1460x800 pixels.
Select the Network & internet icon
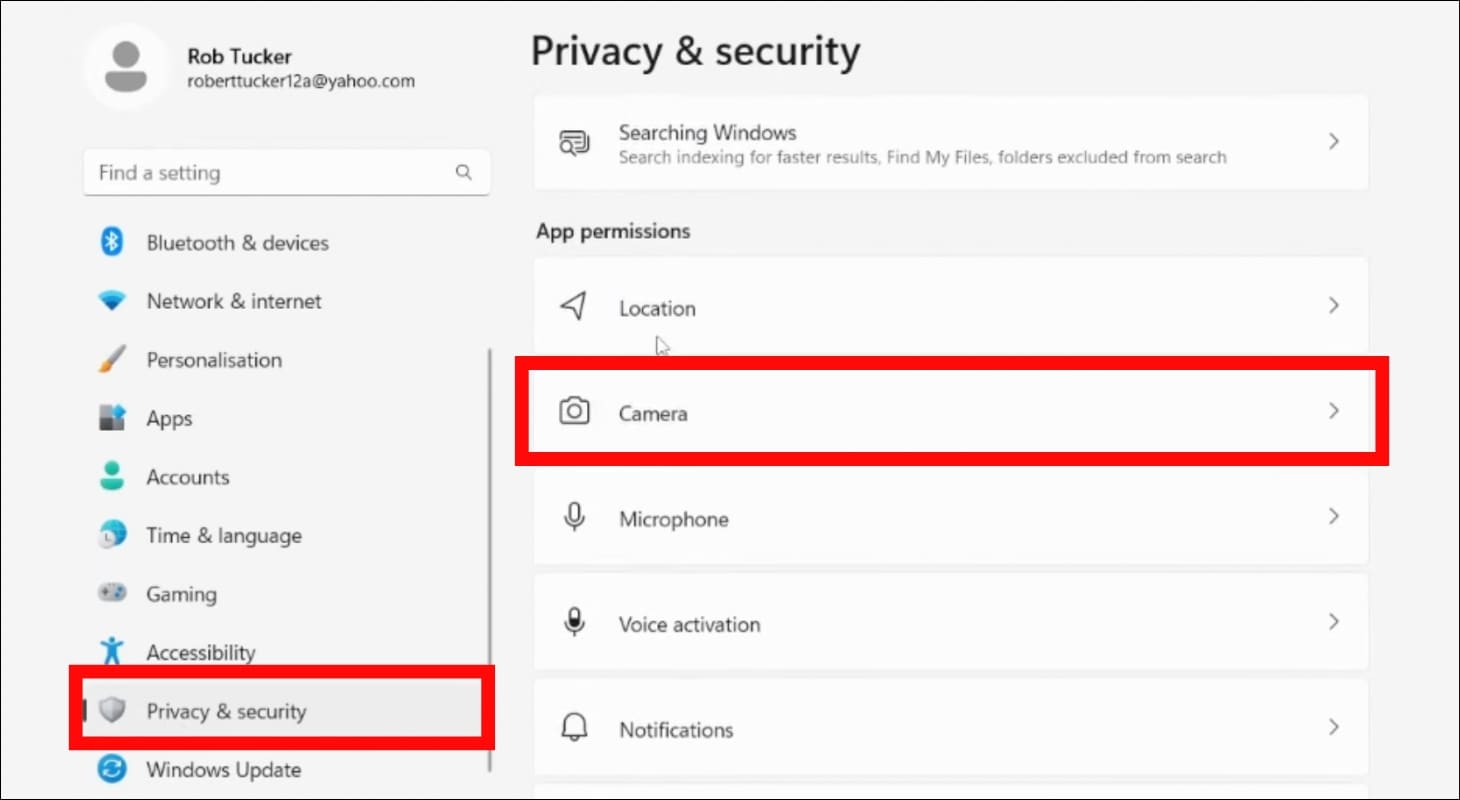pos(112,301)
